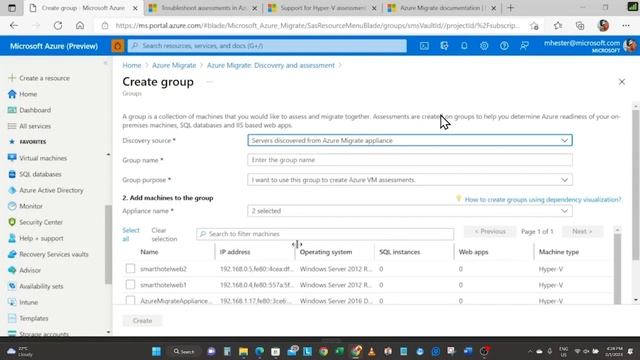Switch to Support for Hyper-V browser tab
This screenshot has height=360, width=640.
(322, 8)
